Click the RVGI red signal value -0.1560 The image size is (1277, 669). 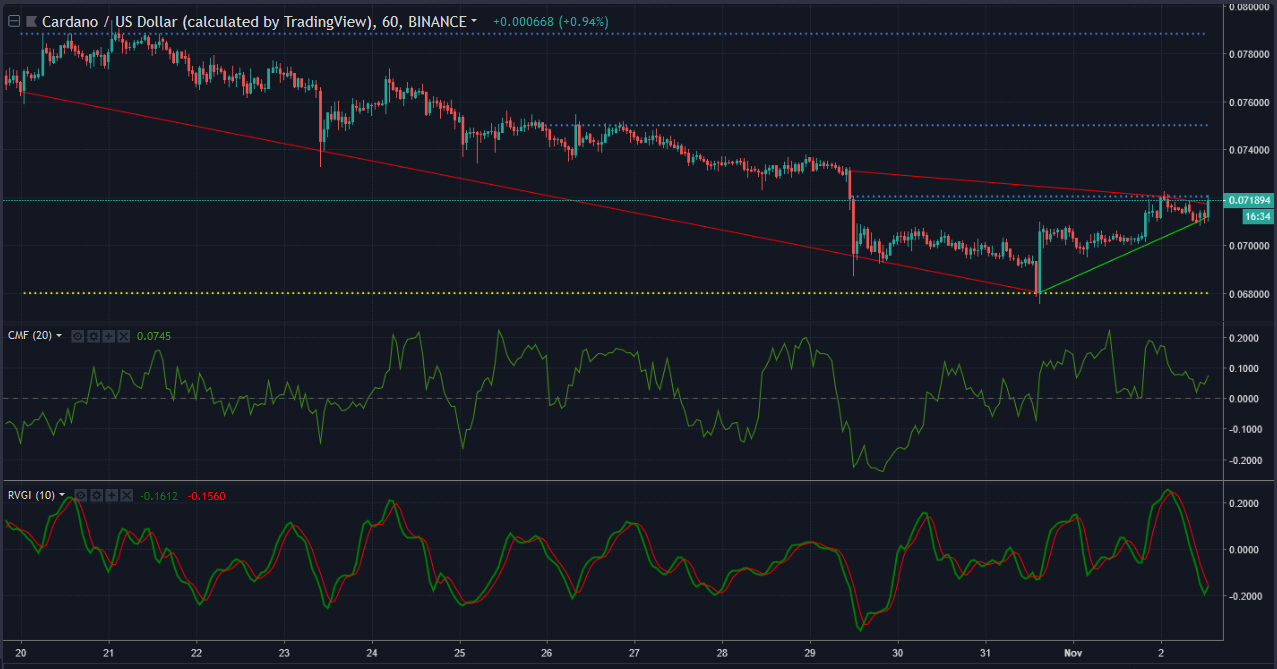207,495
